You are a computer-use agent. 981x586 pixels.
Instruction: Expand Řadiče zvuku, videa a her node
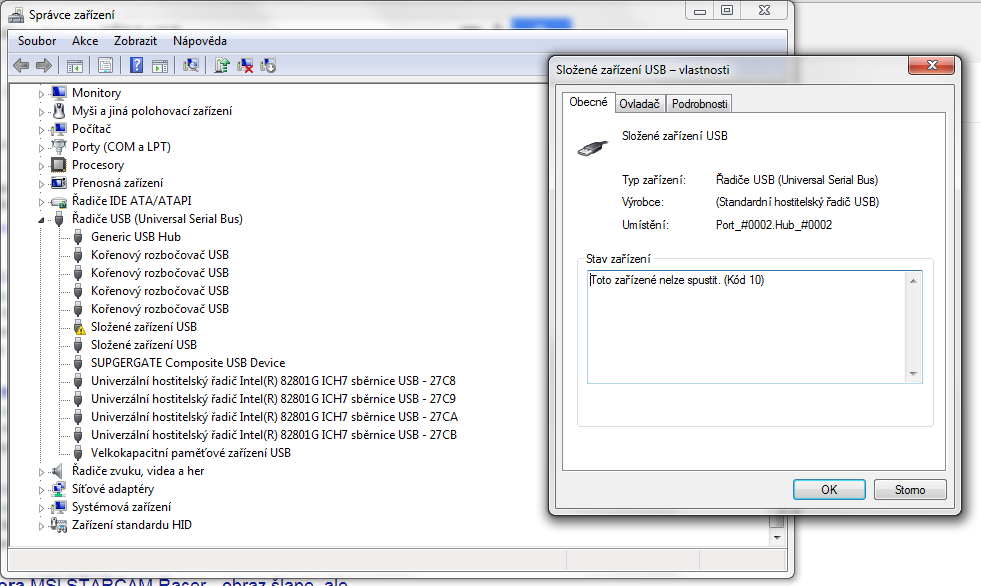[x=41, y=472]
